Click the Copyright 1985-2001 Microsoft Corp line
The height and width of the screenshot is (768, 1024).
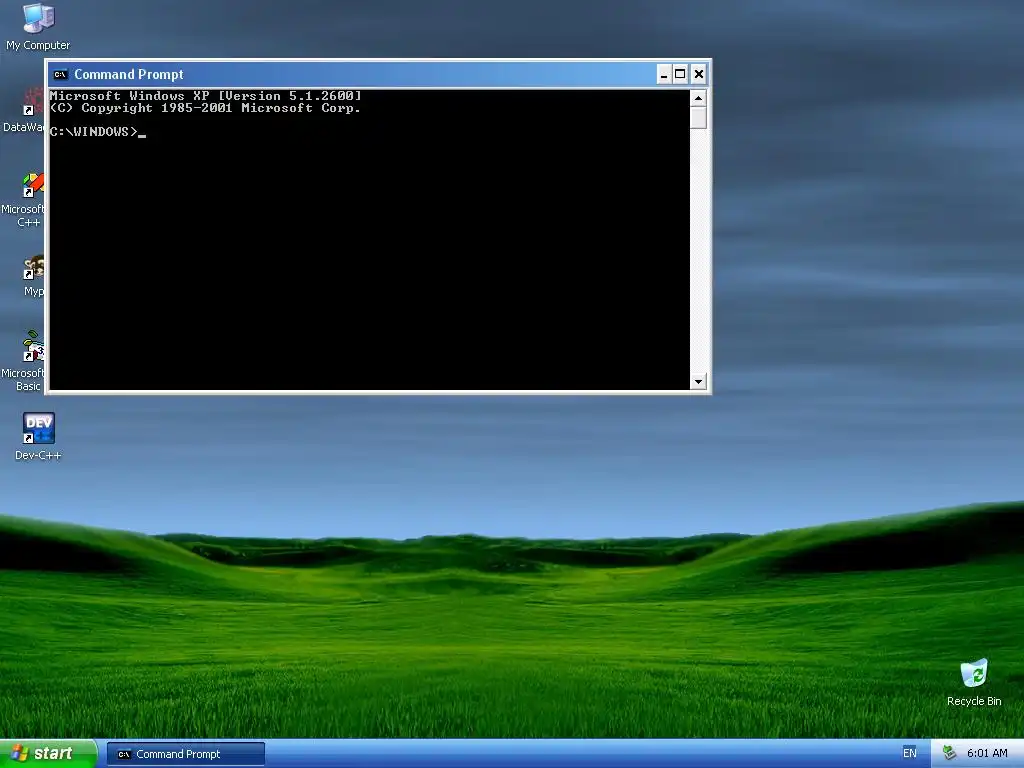205,108
